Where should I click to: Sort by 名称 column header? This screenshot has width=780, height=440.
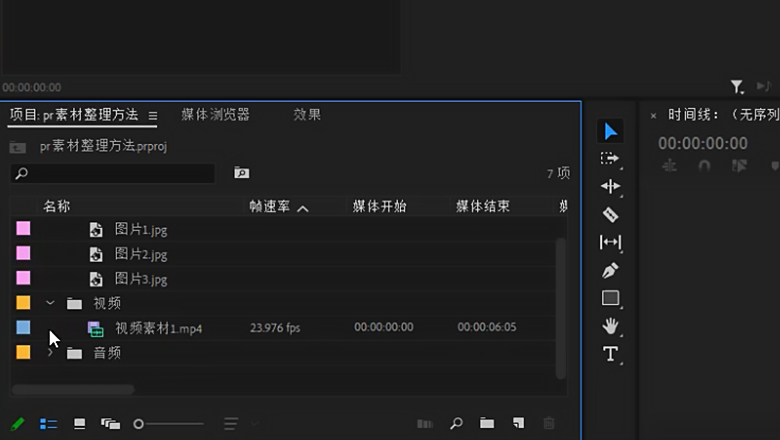tap(56, 206)
